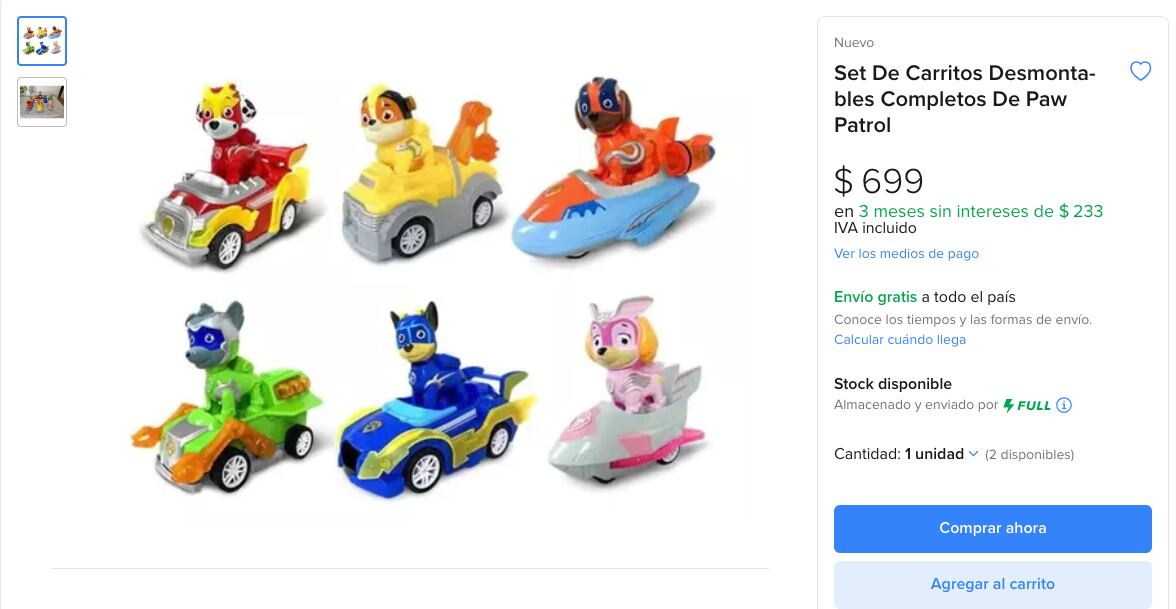
Task: Click the 2 disponibles availability text
Action: (1029, 454)
